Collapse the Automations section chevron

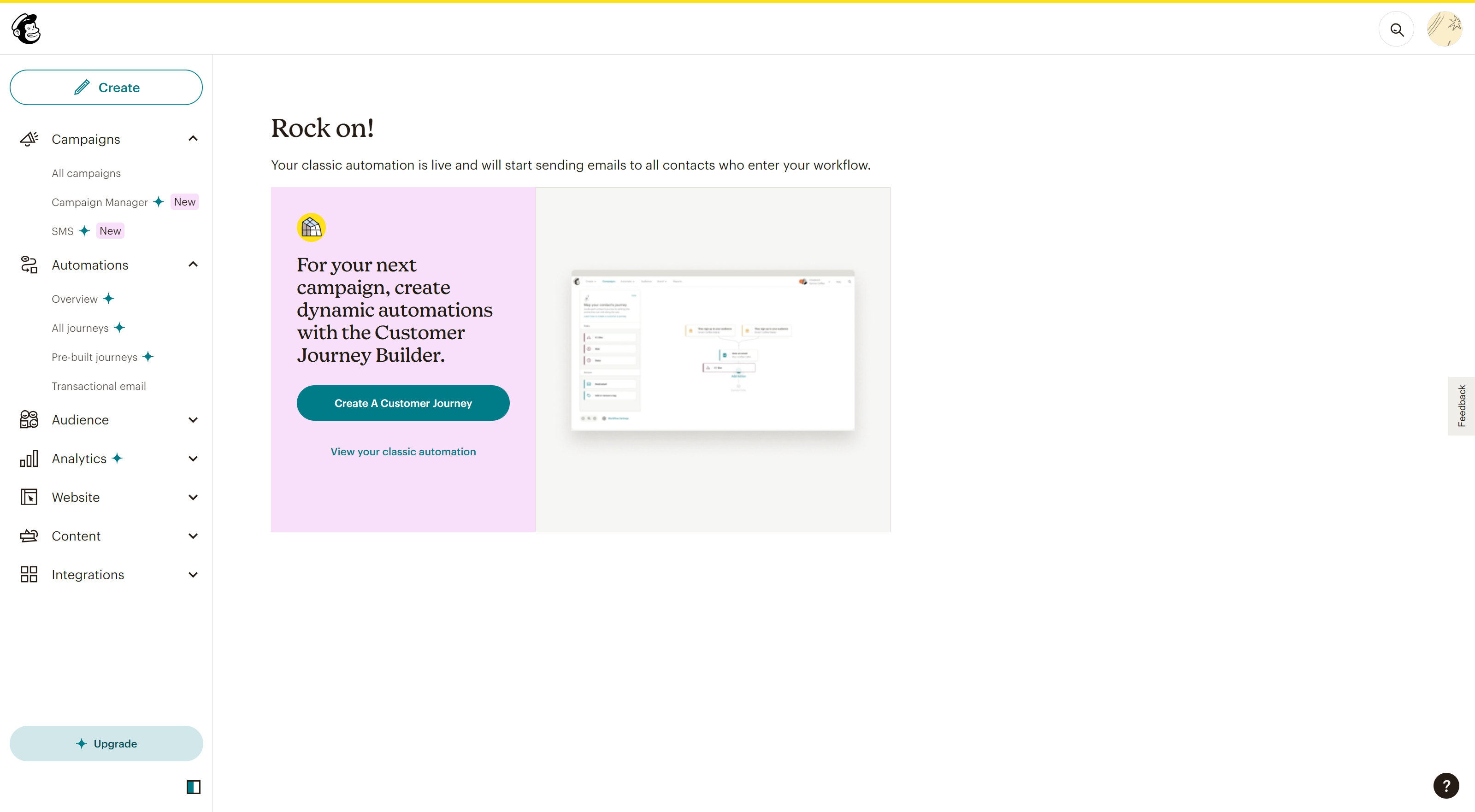(193, 265)
